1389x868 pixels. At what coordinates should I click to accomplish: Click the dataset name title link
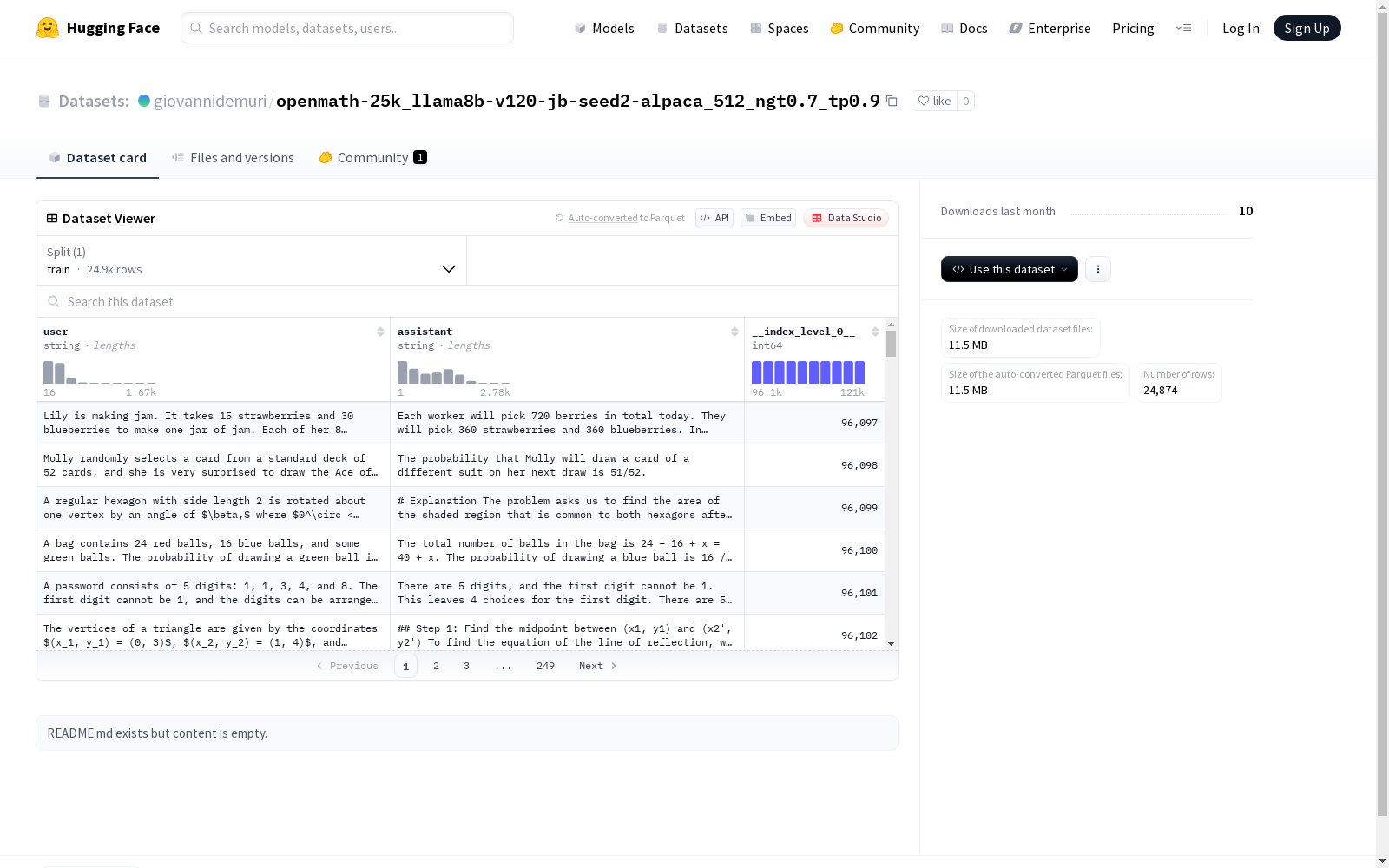click(578, 101)
